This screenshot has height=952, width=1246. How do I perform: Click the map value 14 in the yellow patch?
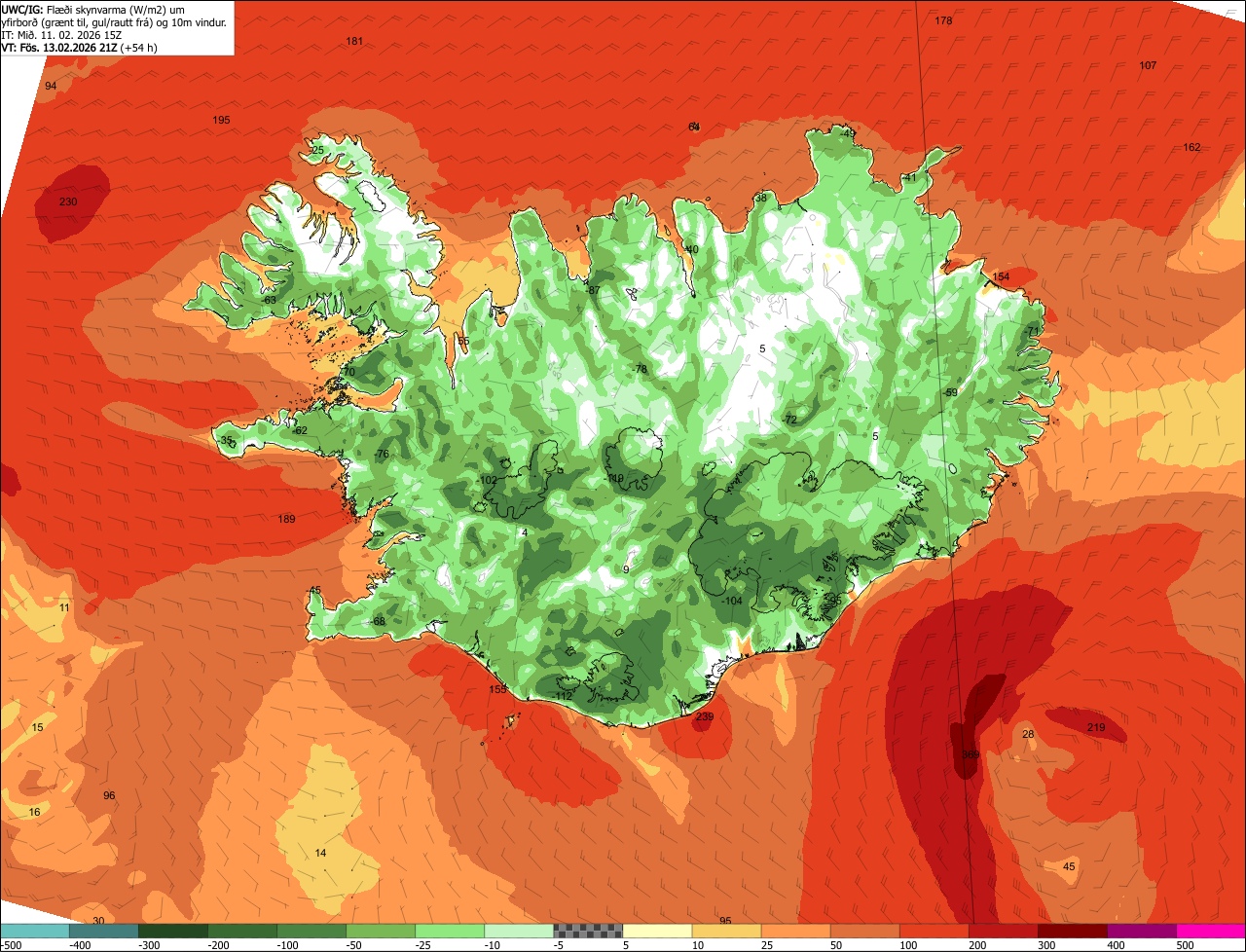[321, 853]
